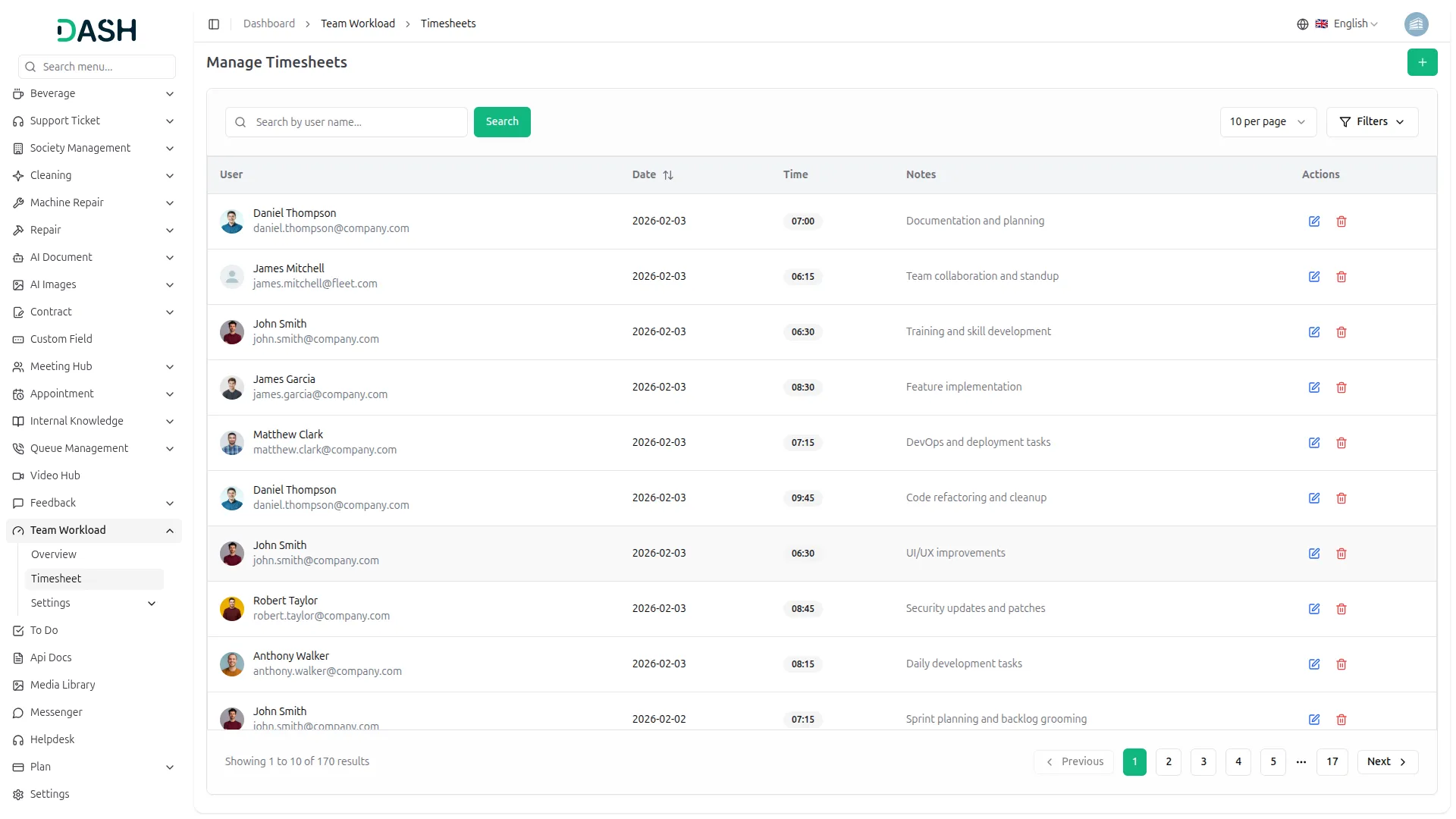Edit James Garcia's Feature implementation entry
Screen dimensions: 1456x819
[1314, 388]
